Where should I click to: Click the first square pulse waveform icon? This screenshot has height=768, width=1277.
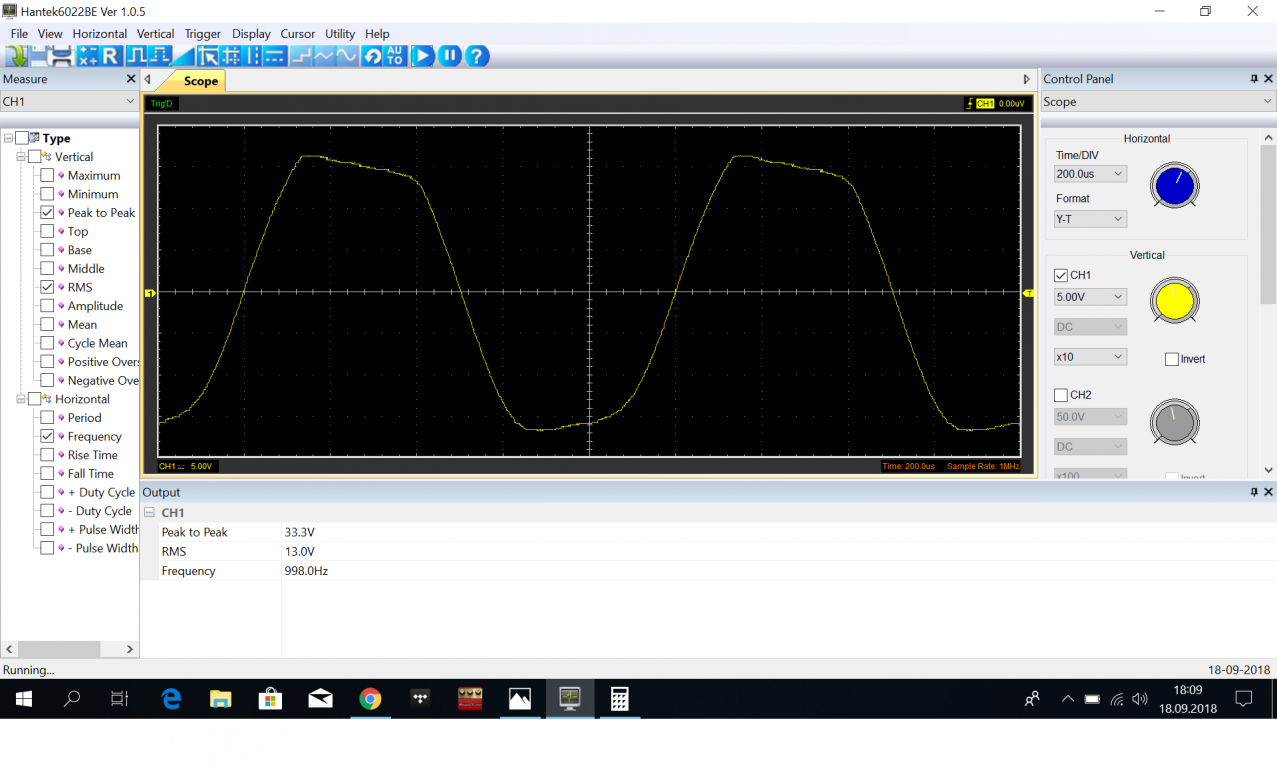(x=137, y=56)
